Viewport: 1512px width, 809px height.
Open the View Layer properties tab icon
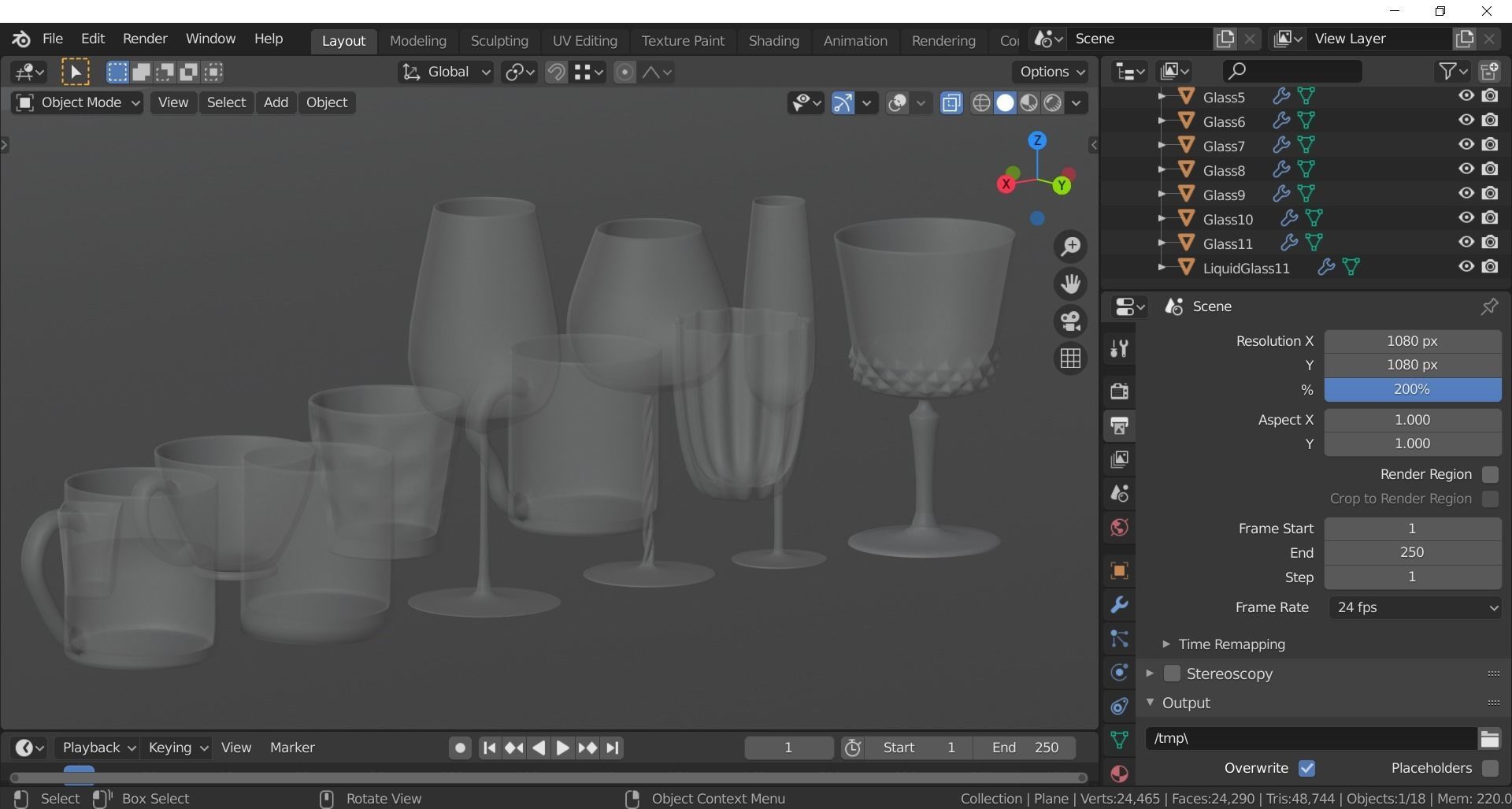point(1119,459)
